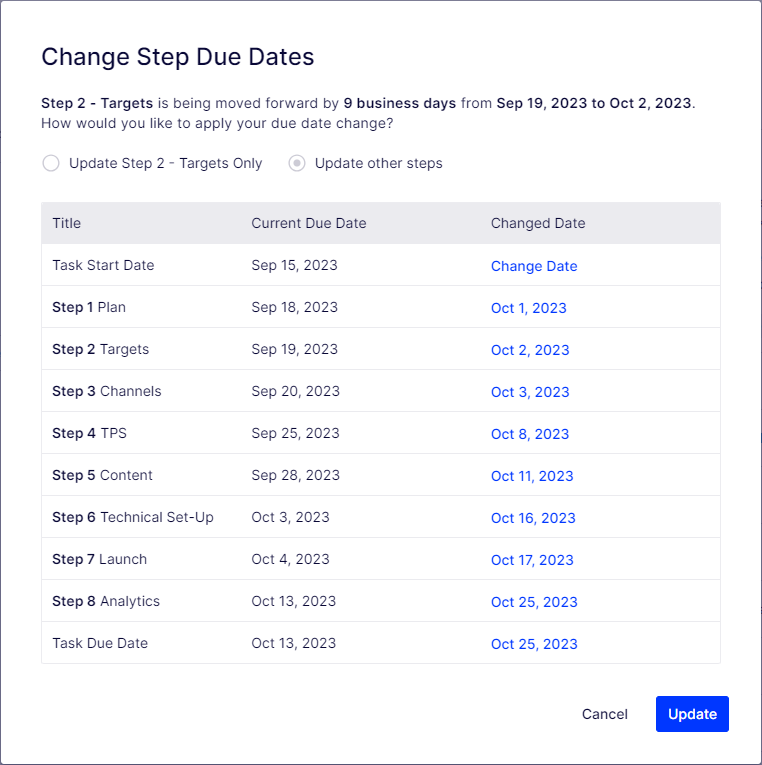
Task: Click the Step 8 Analytics row title
Action: [x=106, y=601]
